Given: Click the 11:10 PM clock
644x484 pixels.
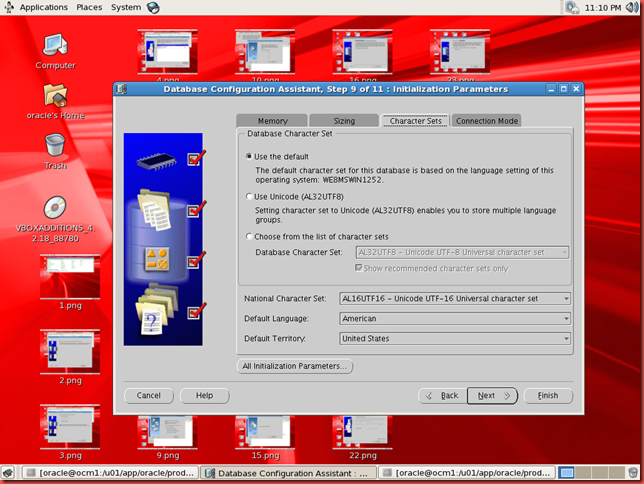Looking at the screenshot, I should click(x=603, y=7).
